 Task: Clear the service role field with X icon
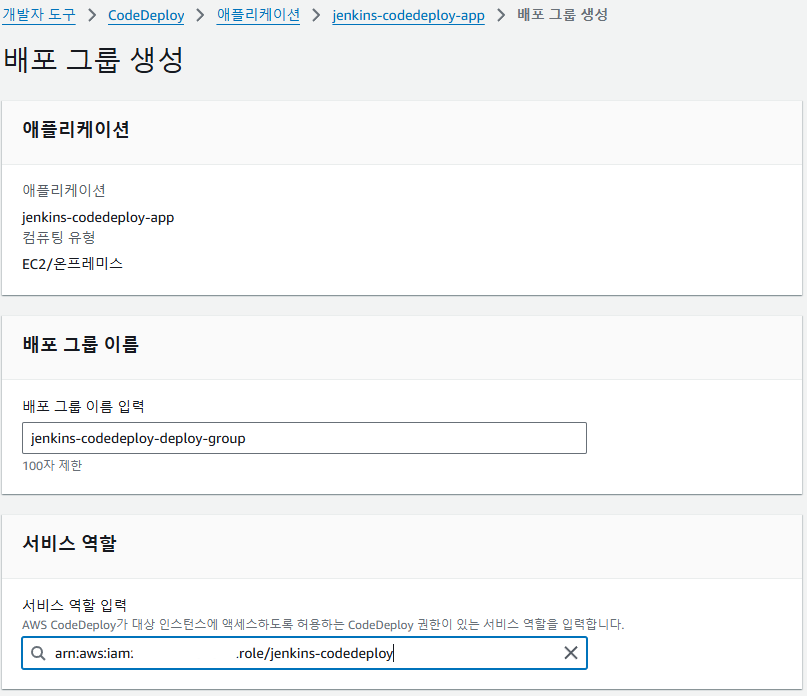tap(571, 653)
